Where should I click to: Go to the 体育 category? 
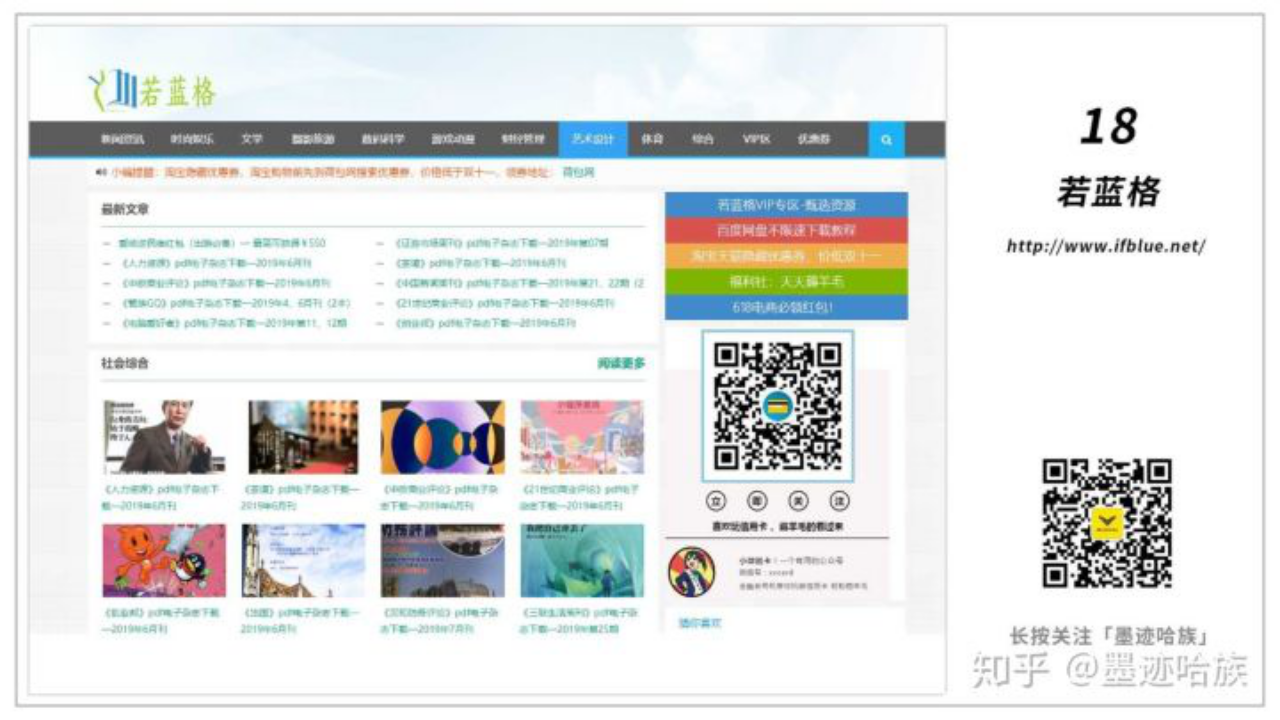coord(652,140)
